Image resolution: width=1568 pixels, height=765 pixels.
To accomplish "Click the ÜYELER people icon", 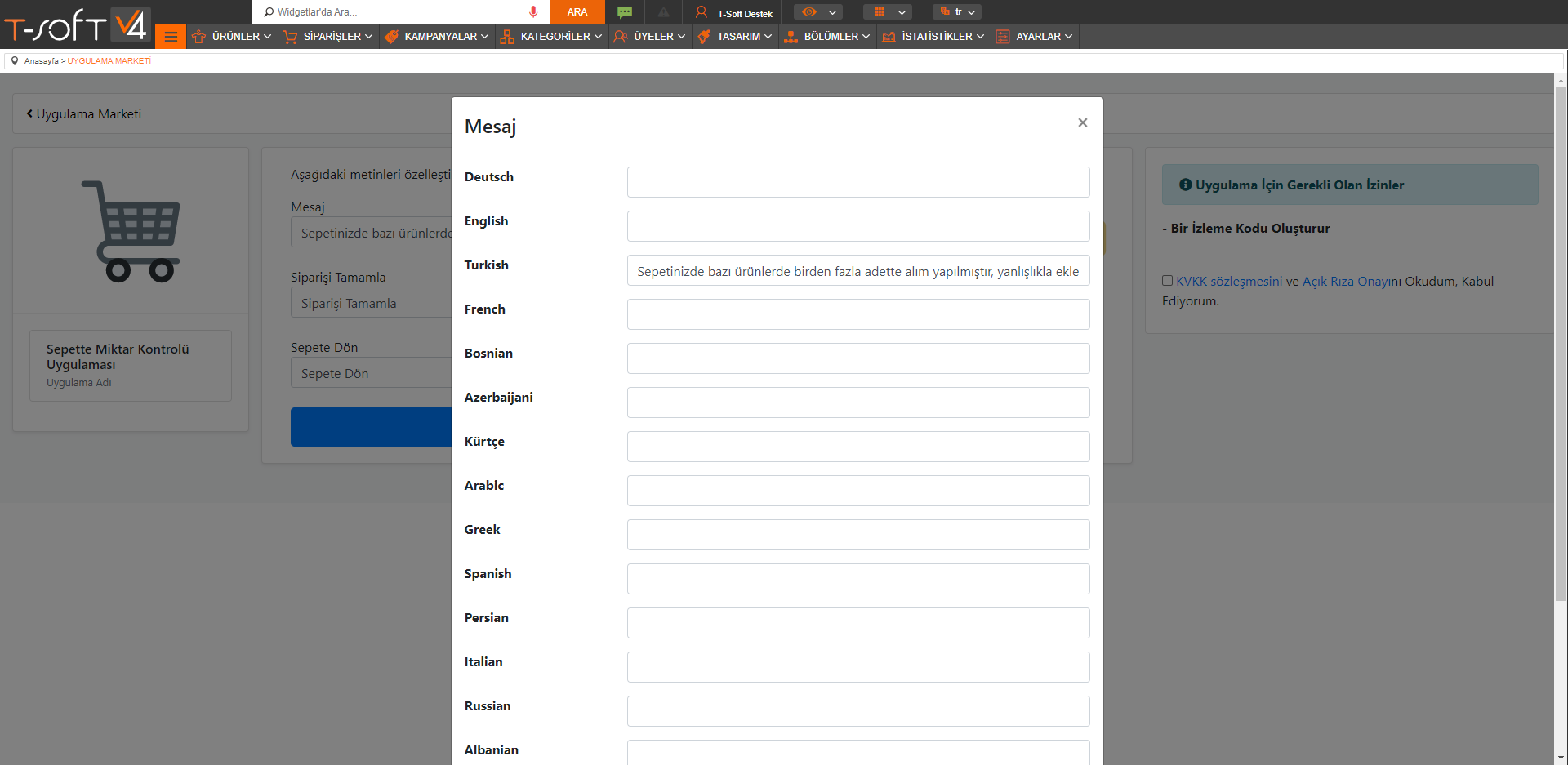I will point(621,37).
